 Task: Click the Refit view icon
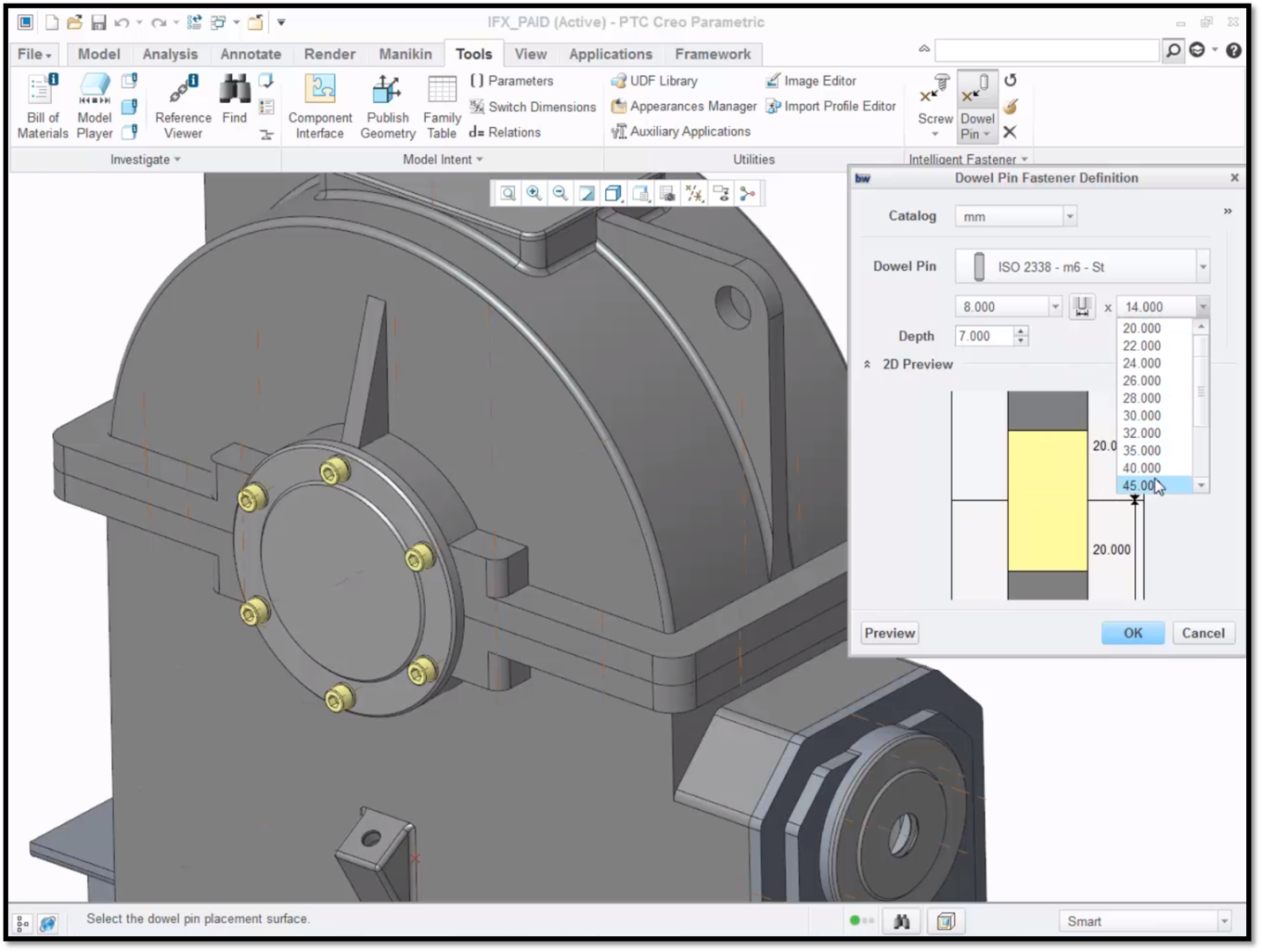[x=508, y=193]
